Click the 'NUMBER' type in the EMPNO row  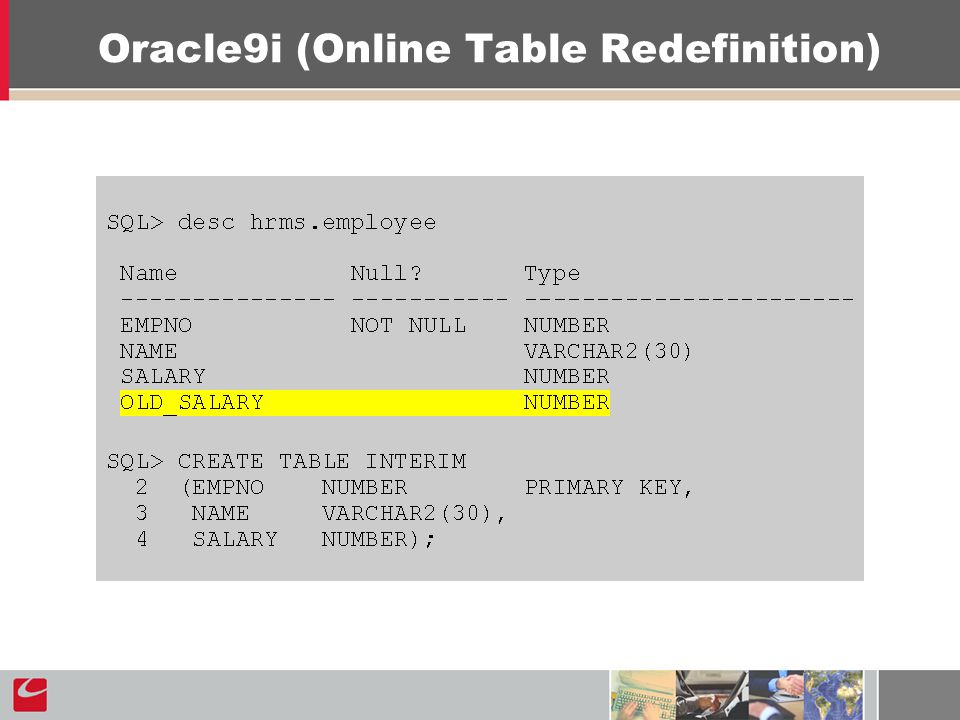point(566,325)
